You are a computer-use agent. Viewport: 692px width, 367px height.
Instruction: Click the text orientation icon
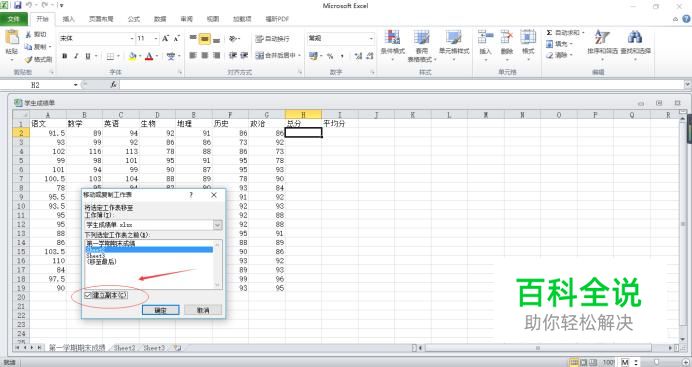[x=233, y=39]
